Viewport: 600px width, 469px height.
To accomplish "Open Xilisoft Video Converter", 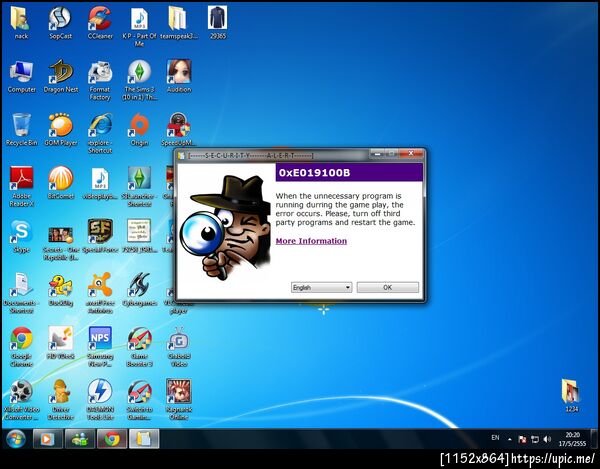I will tap(21, 399).
